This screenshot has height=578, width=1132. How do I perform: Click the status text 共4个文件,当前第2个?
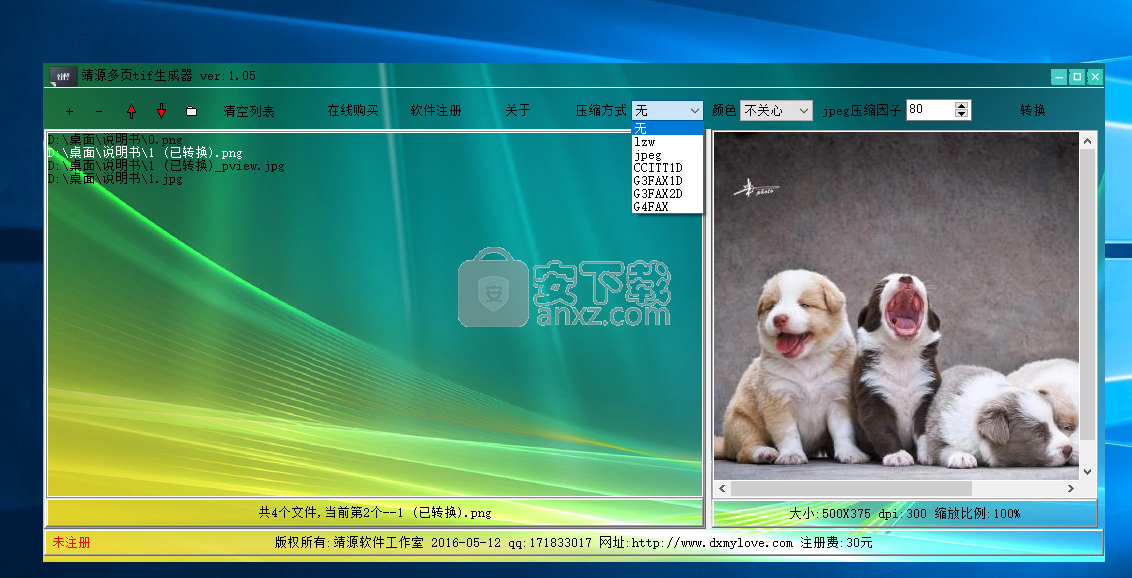click(x=375, y=513)
